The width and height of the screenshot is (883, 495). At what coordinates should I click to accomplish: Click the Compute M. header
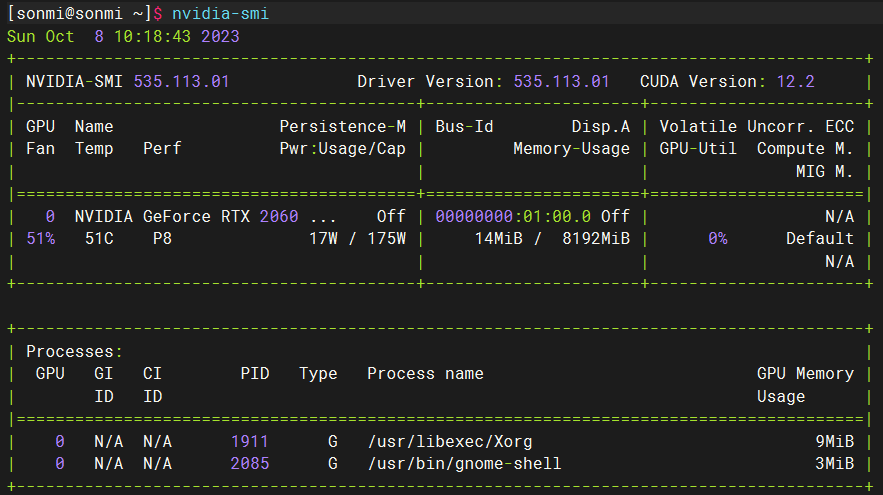click(x=805, y=149)
